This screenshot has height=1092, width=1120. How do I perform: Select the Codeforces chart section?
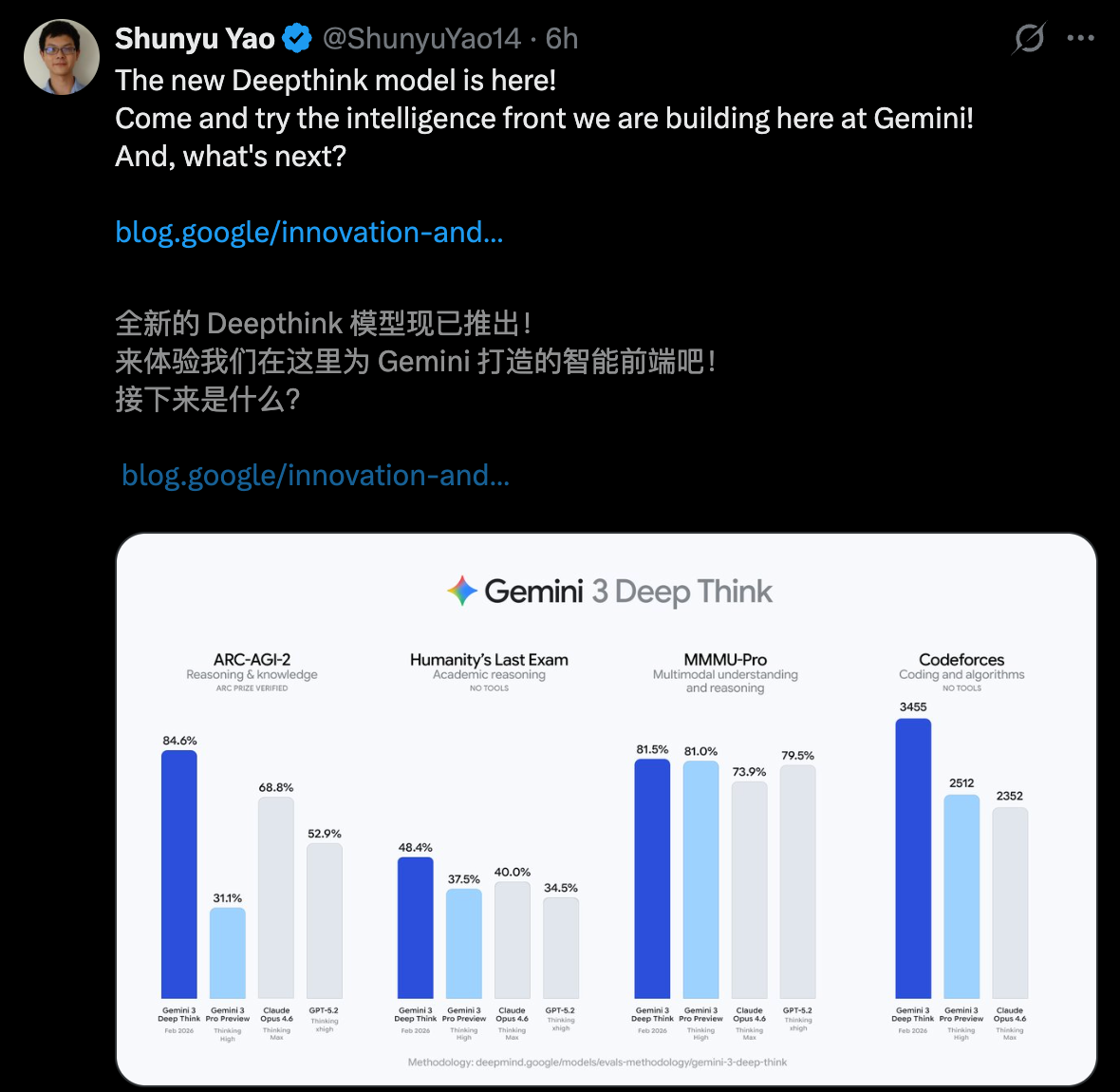click(961, 660)
